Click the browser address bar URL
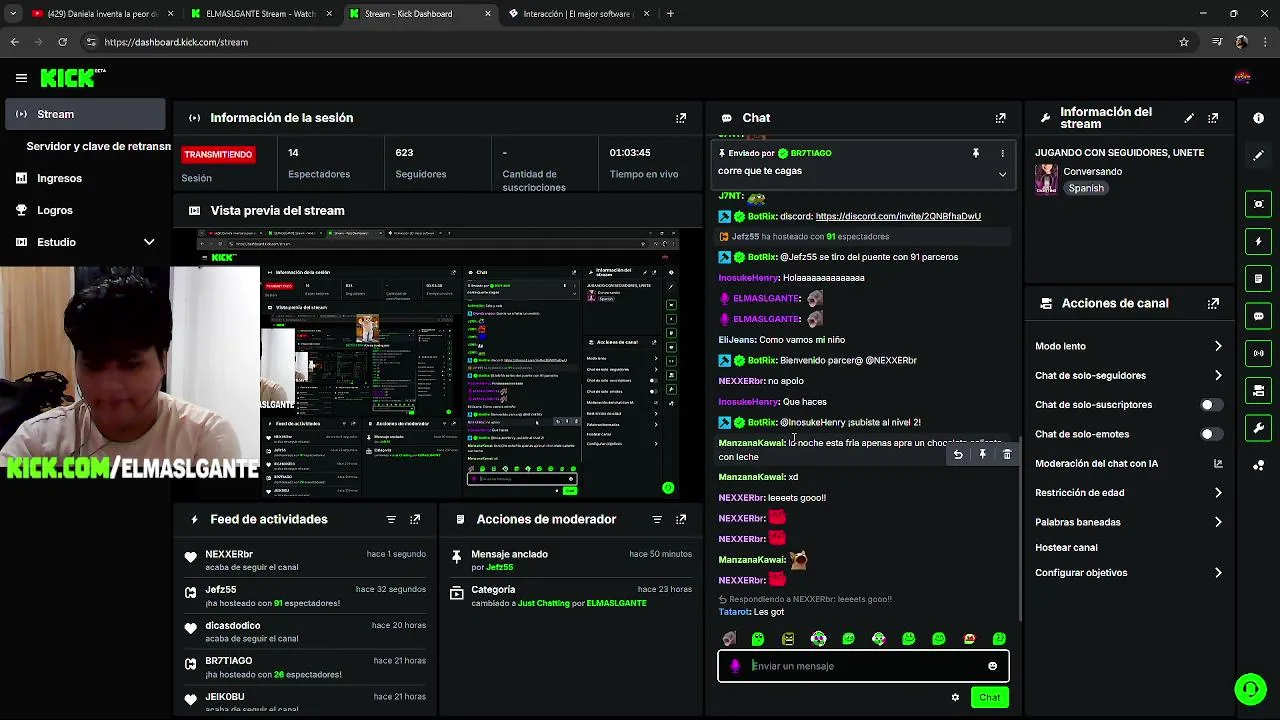Screen dimensions: 1280x720 tap(176, 42)
